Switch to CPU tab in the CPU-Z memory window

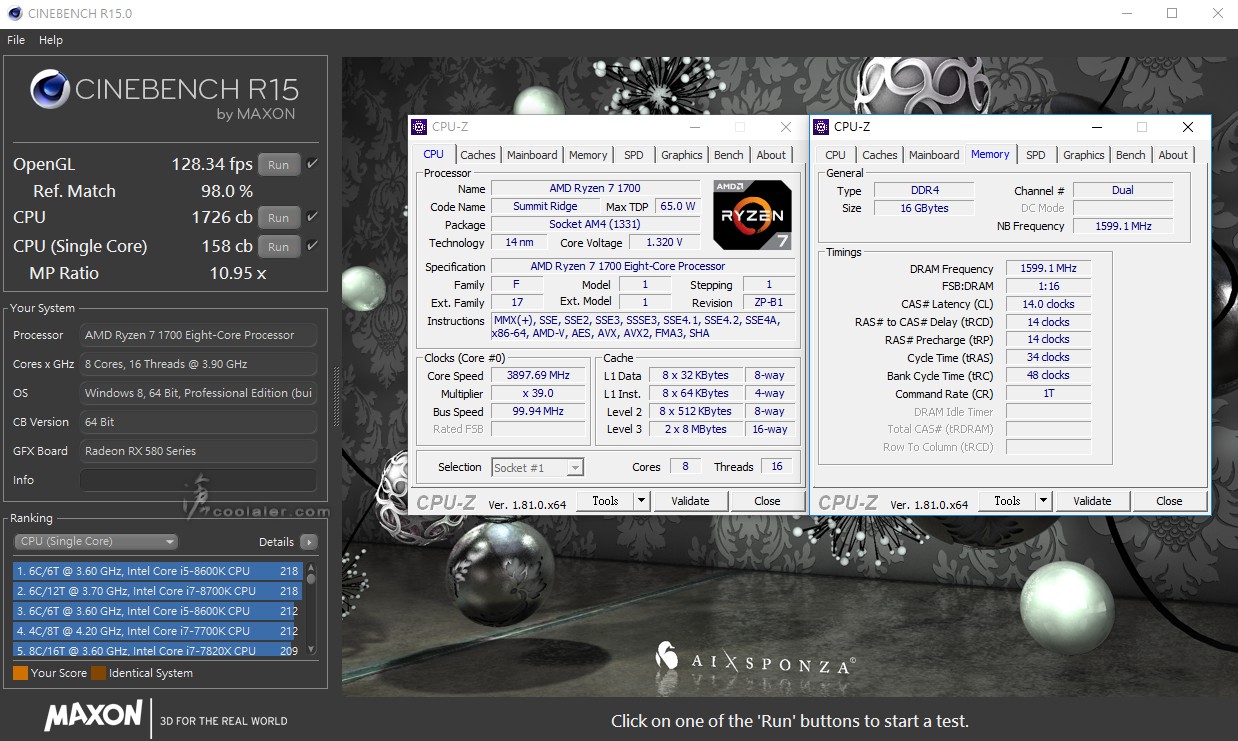(x=835, y=155)
